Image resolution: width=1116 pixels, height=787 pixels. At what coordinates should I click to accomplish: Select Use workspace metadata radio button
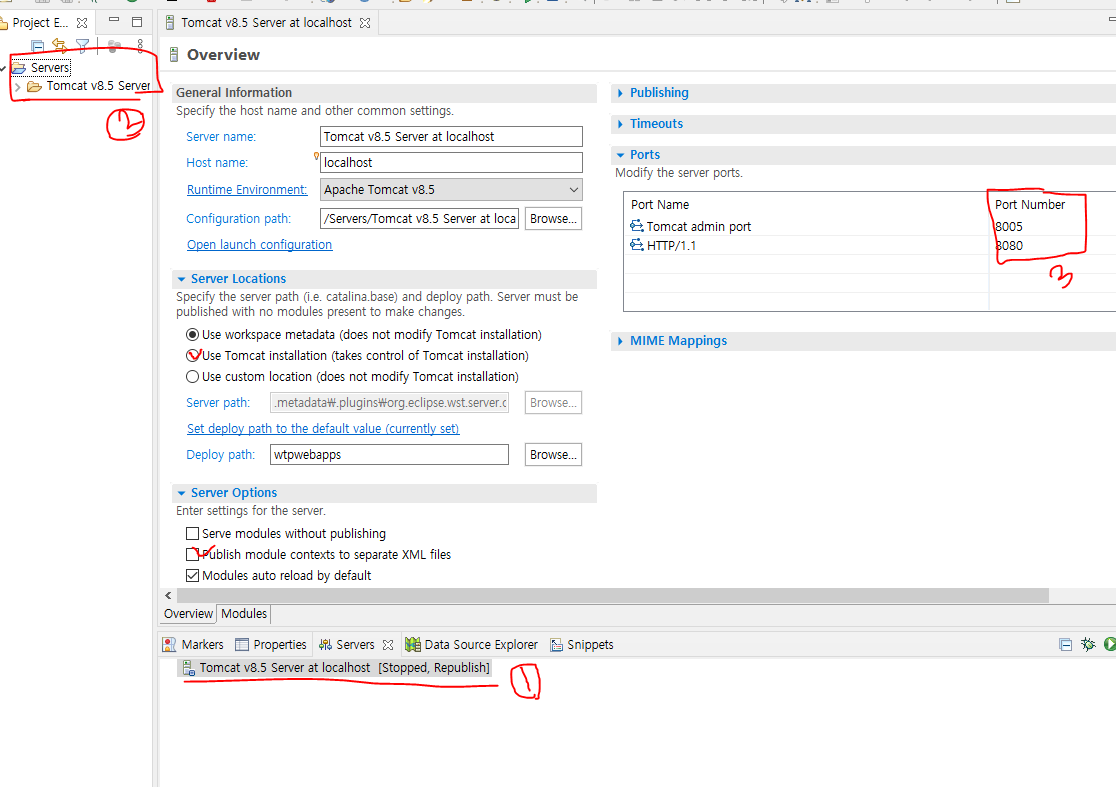[192, 334]
